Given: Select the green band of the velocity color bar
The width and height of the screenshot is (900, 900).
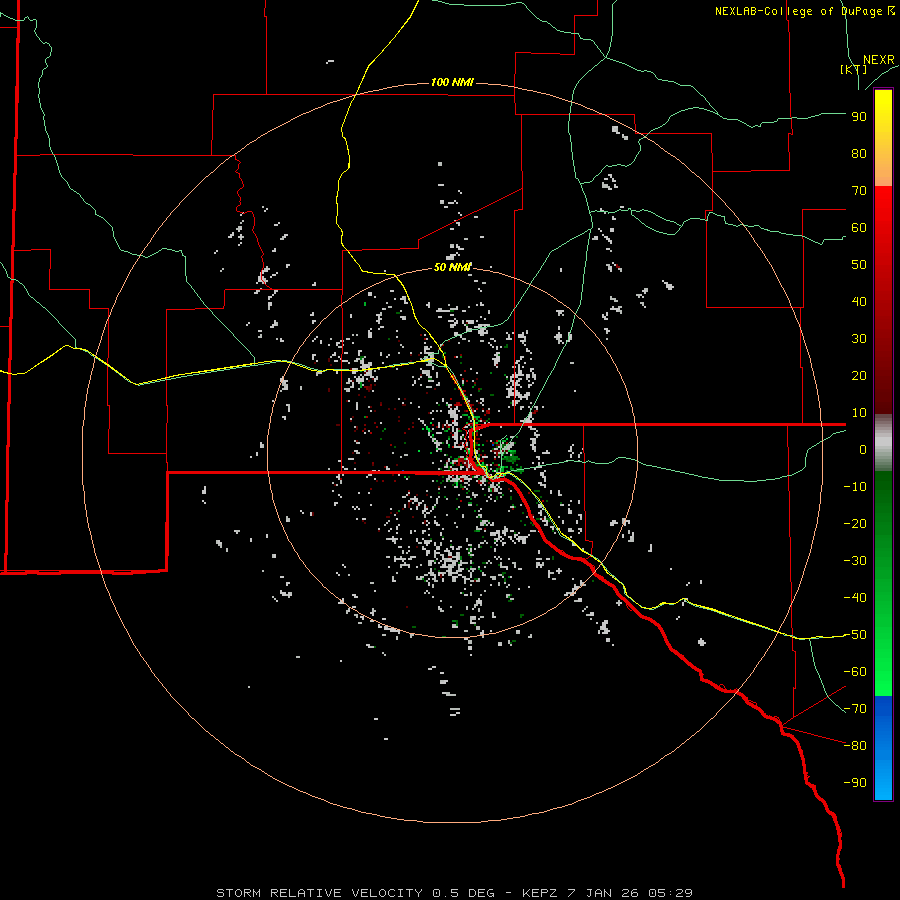Looking at the screenshot, I should (x=883, y=584).
